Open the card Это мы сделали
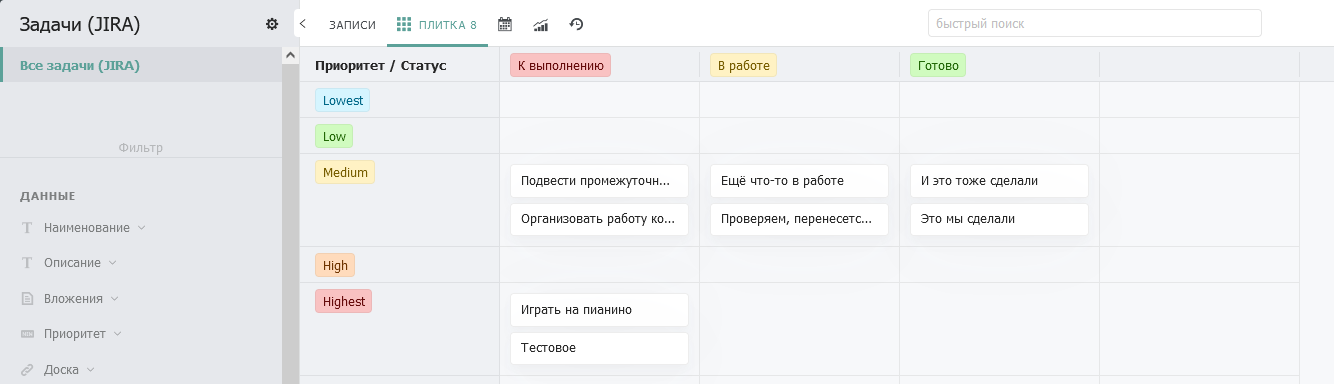Image resolution: width=1334 pixels, height=384 pixels. 999,219
